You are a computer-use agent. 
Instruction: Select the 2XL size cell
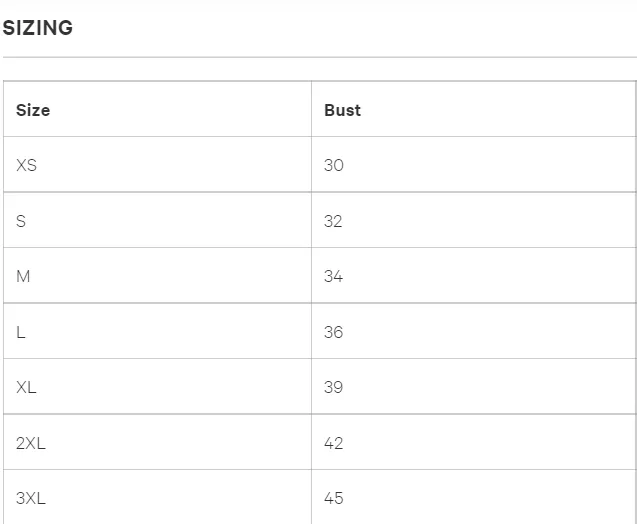(x=31, y=443)
